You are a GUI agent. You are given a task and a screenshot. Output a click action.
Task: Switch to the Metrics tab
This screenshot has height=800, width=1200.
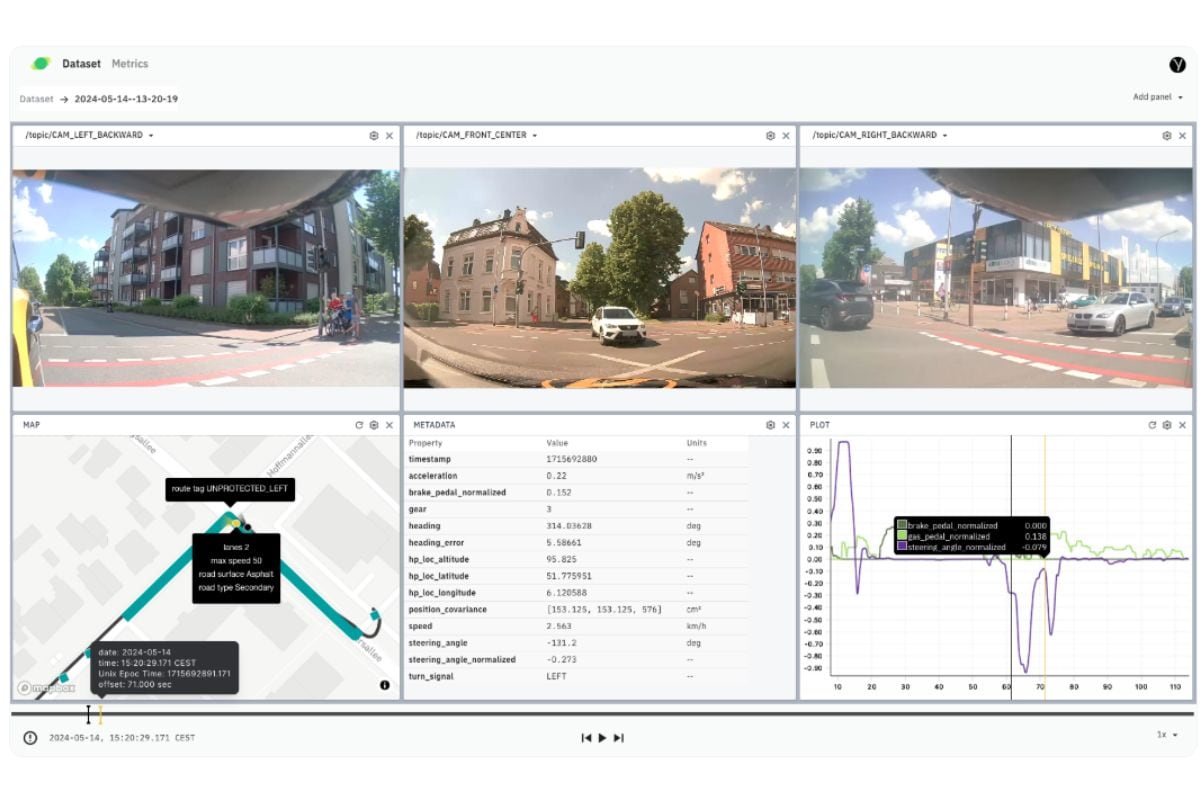tap(130, 64)
